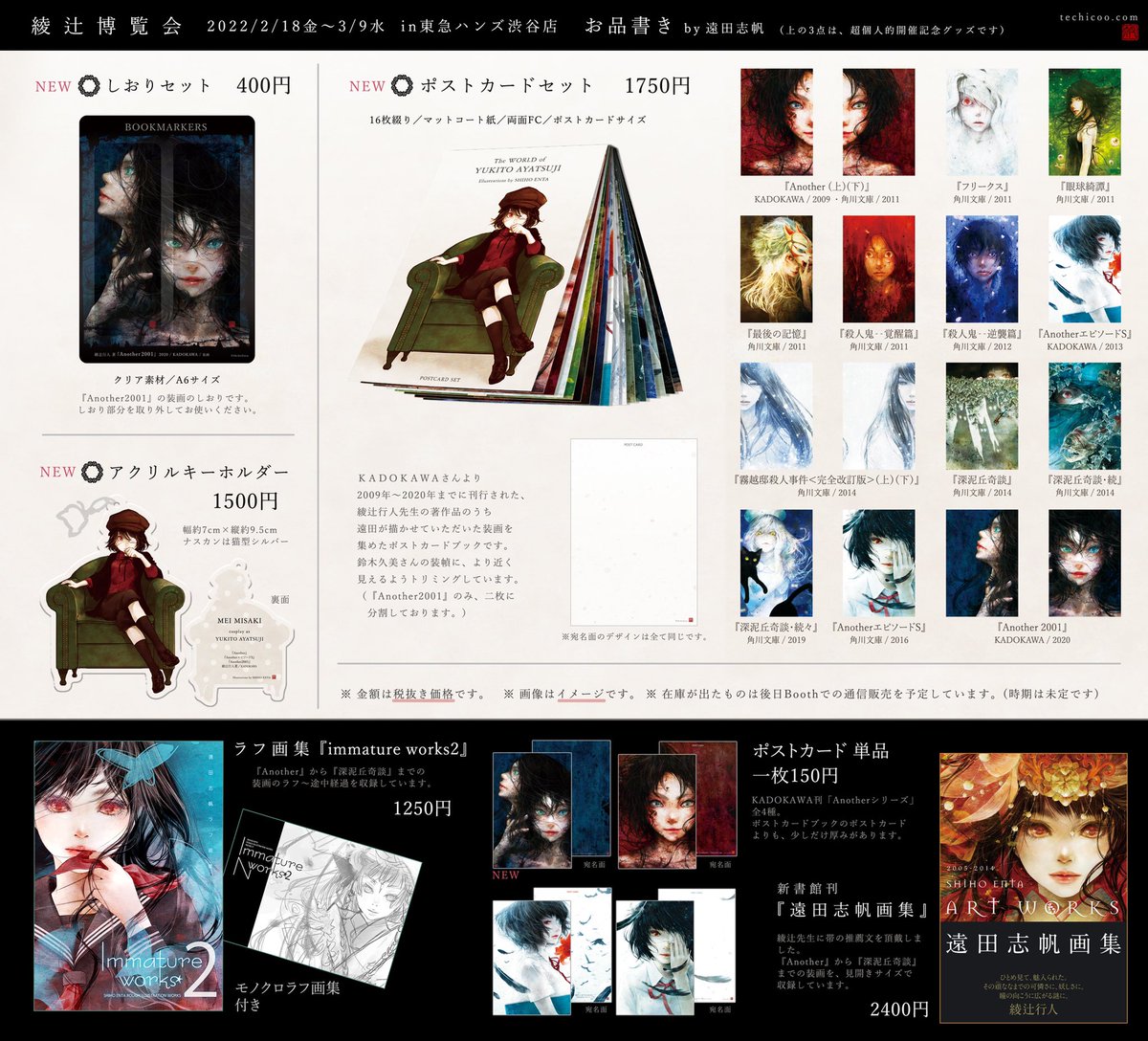The height and width of the screenshot is (1041, 1148).
Task: Open the 深泥丘奇談・続々 black cat thumbnail
Action: 776,563
